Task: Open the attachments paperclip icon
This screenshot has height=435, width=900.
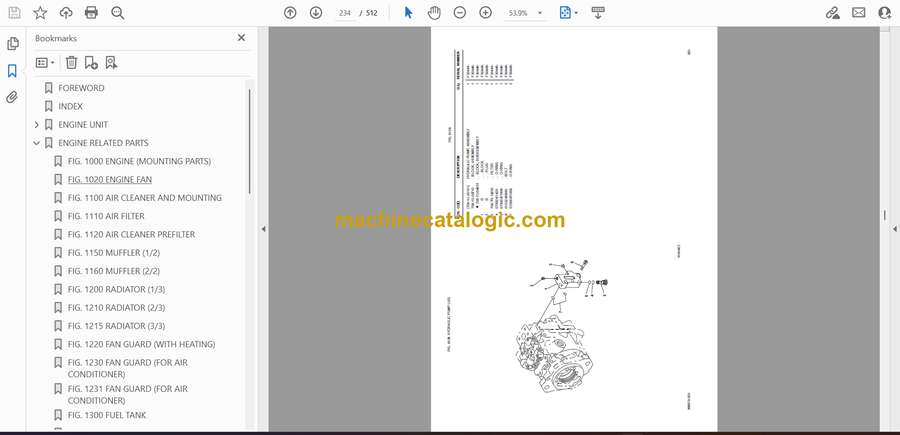Action: pyautogui.click(x=12, y=97)
